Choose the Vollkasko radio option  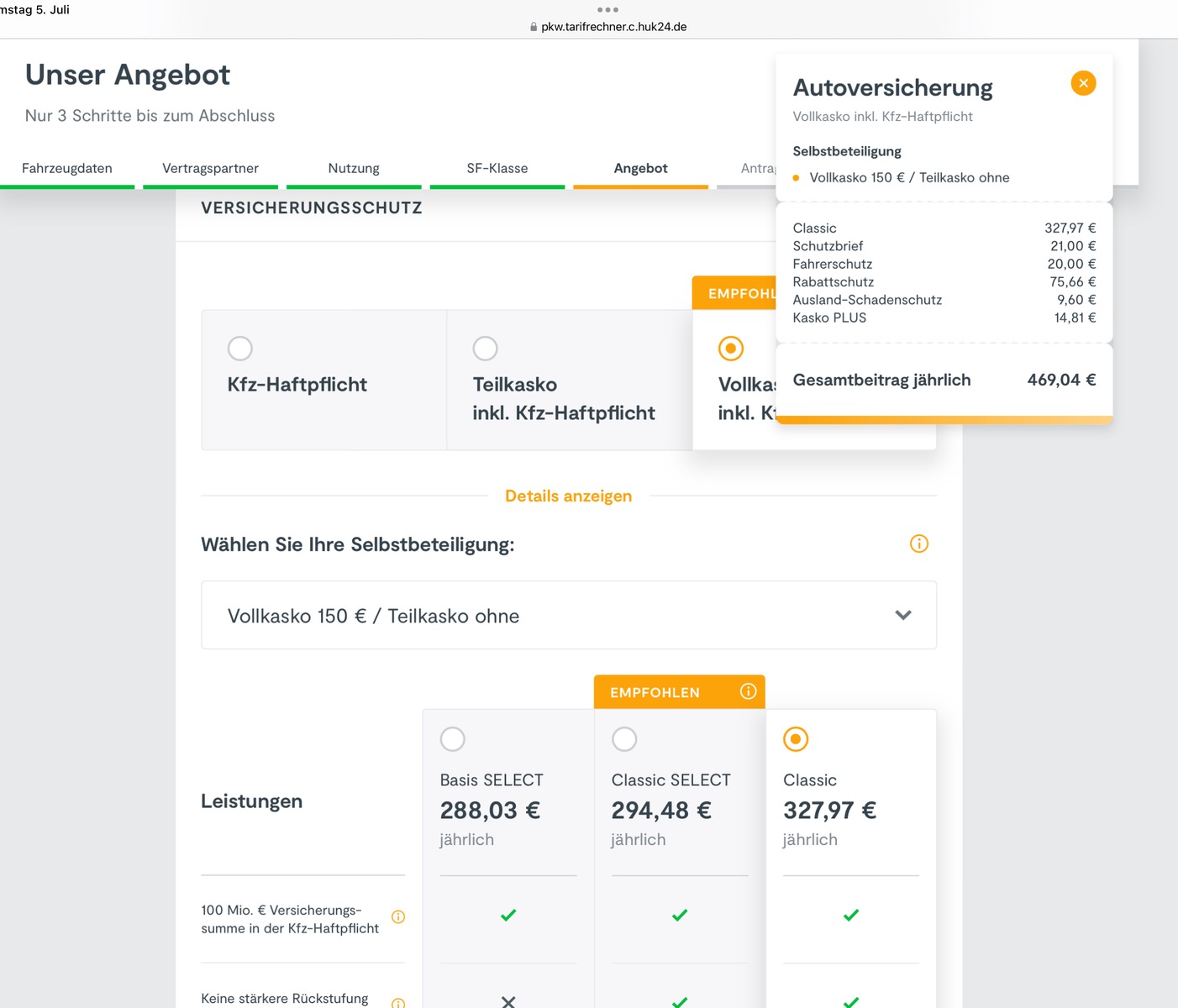(x=731, y=349)
